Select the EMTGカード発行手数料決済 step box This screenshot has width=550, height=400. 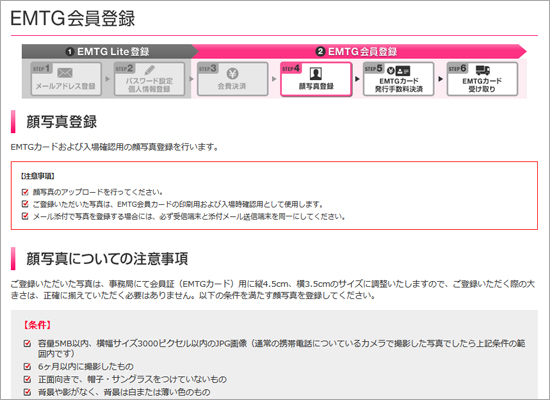pyautogui.click(x=398, y=79)
